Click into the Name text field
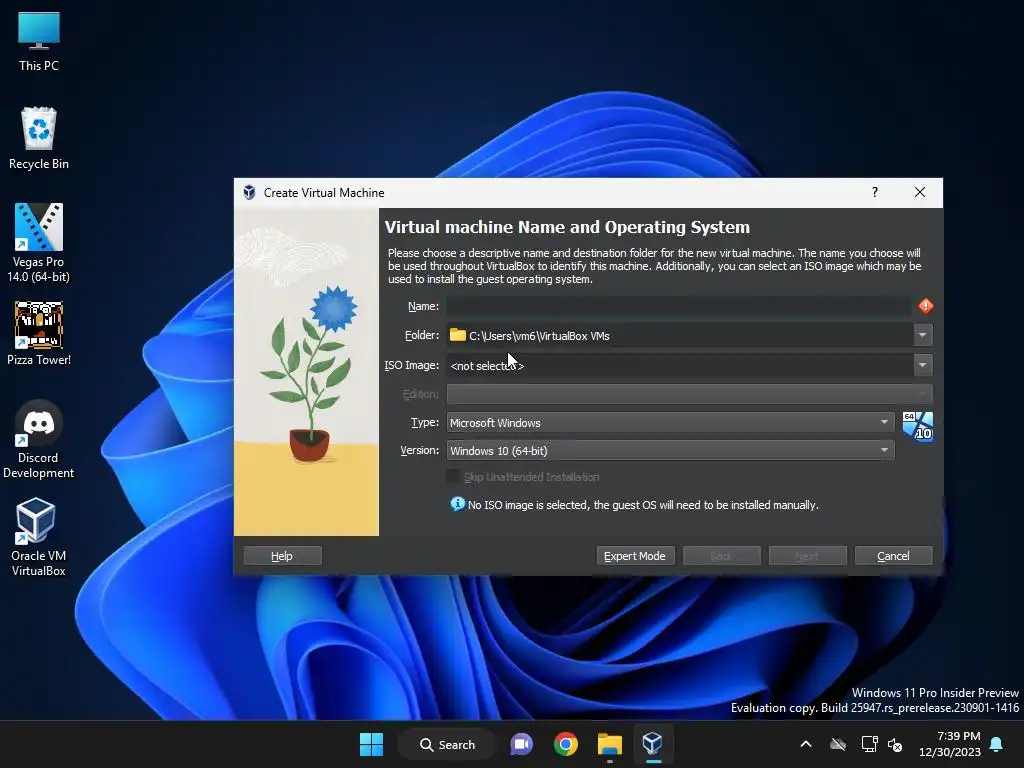The width and height of the screenshot is (1024, 768). [x=679, y=306]
